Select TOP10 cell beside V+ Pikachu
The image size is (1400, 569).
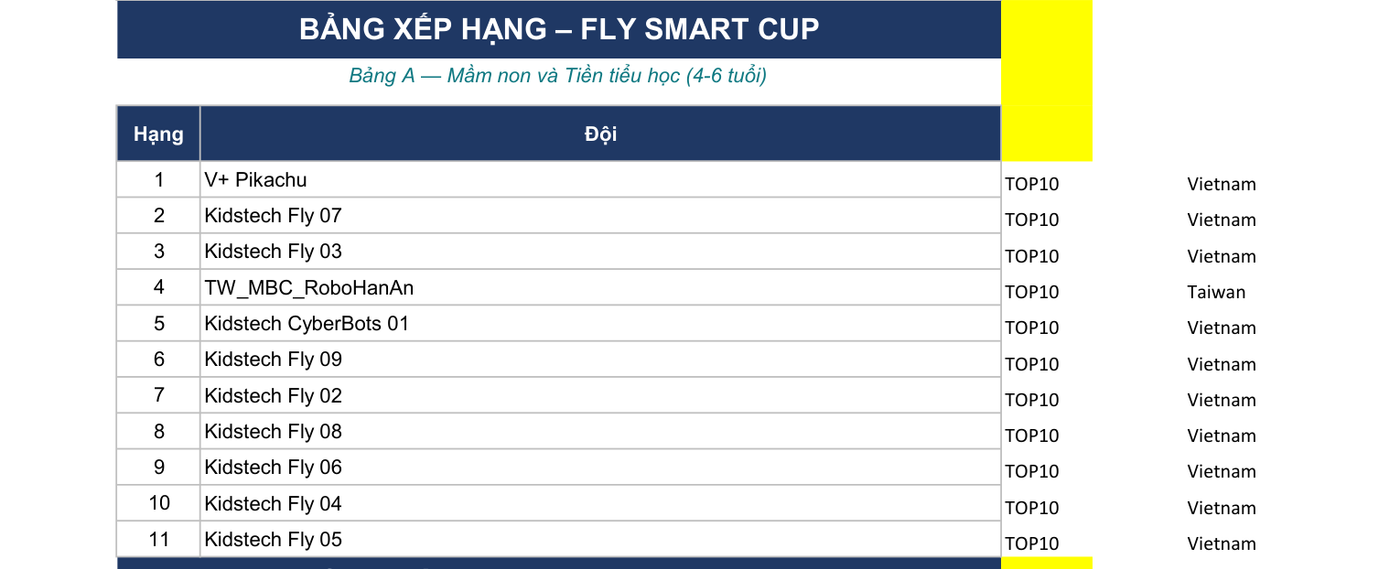click(x=1032, y=184)
